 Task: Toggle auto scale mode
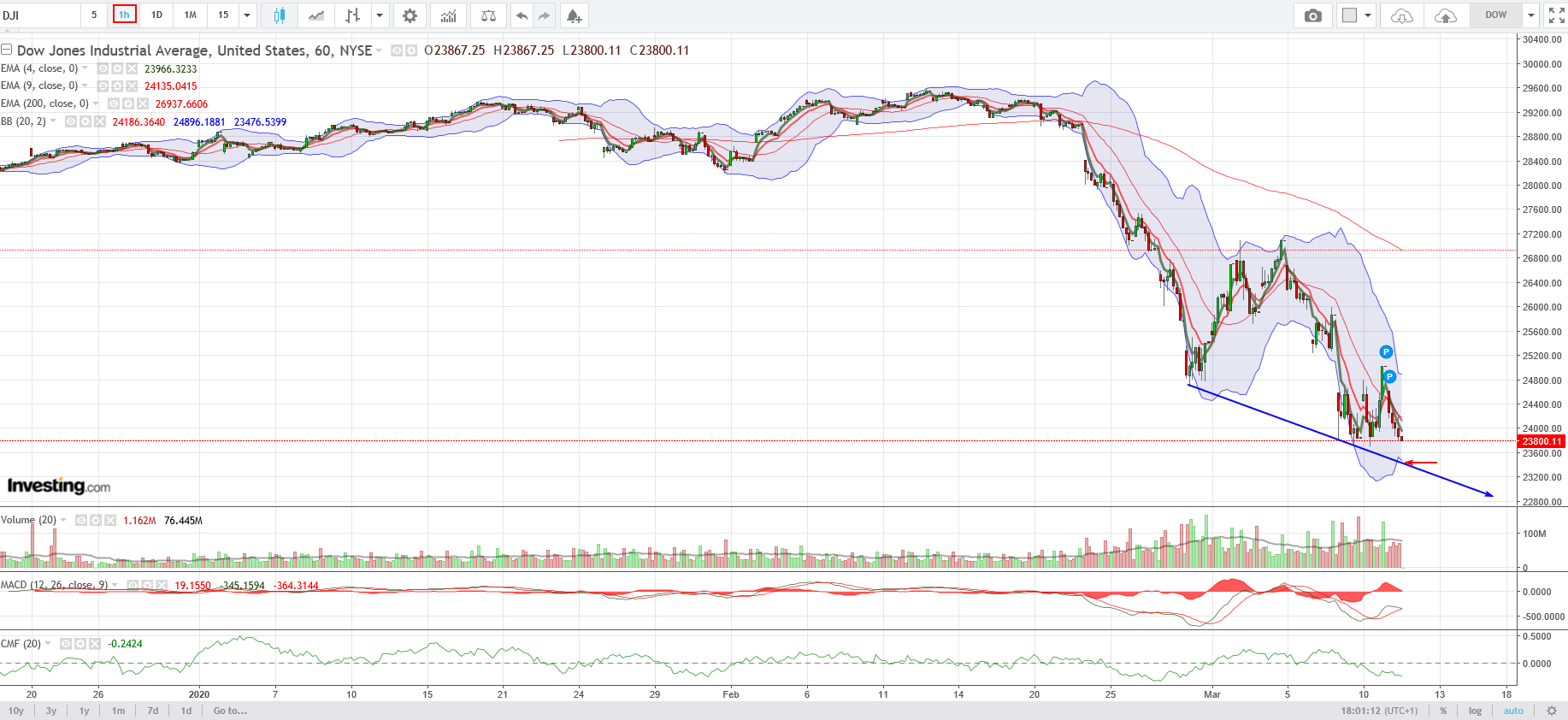tap(1513, 711)
